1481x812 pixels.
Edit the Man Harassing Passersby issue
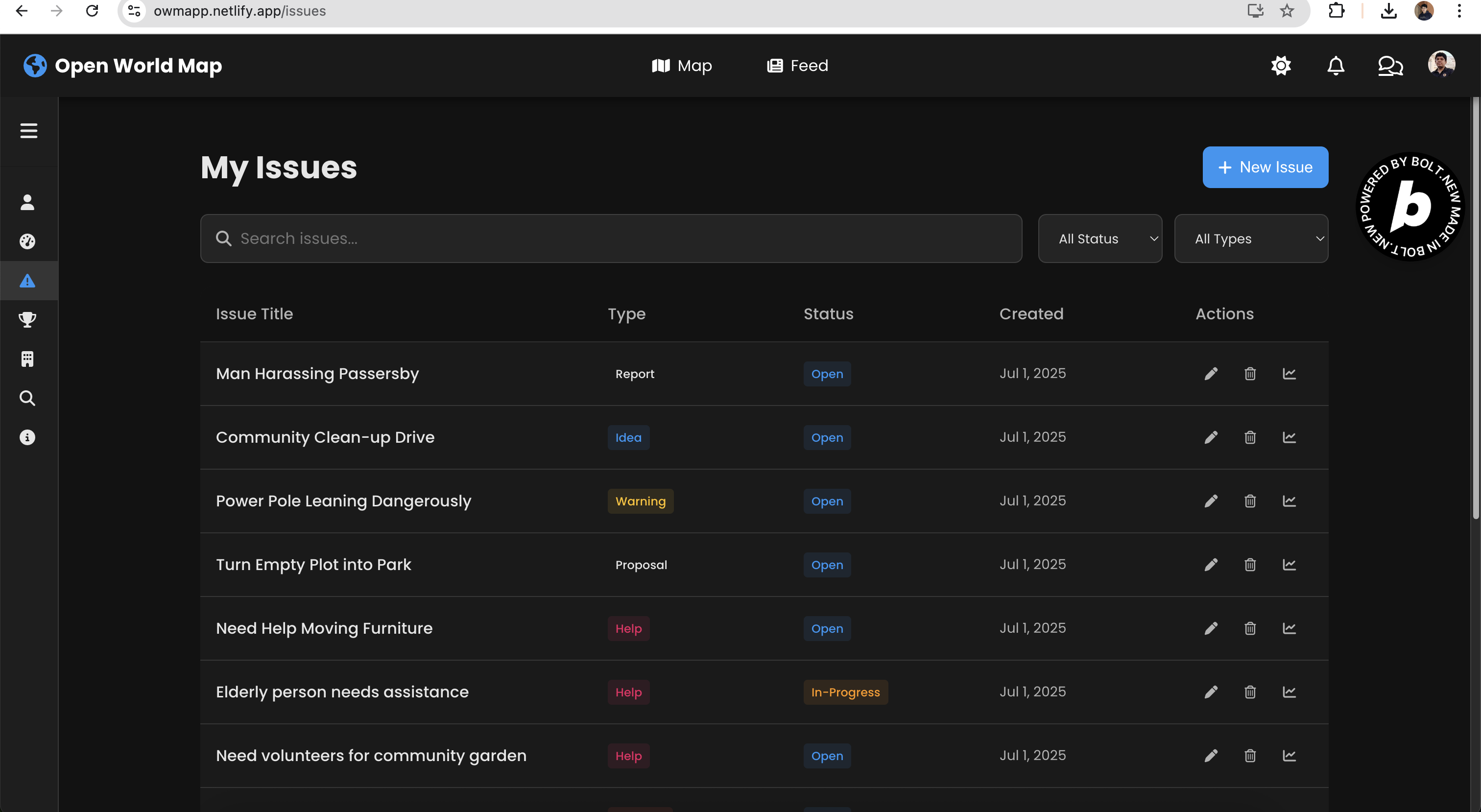[1211, 374]
